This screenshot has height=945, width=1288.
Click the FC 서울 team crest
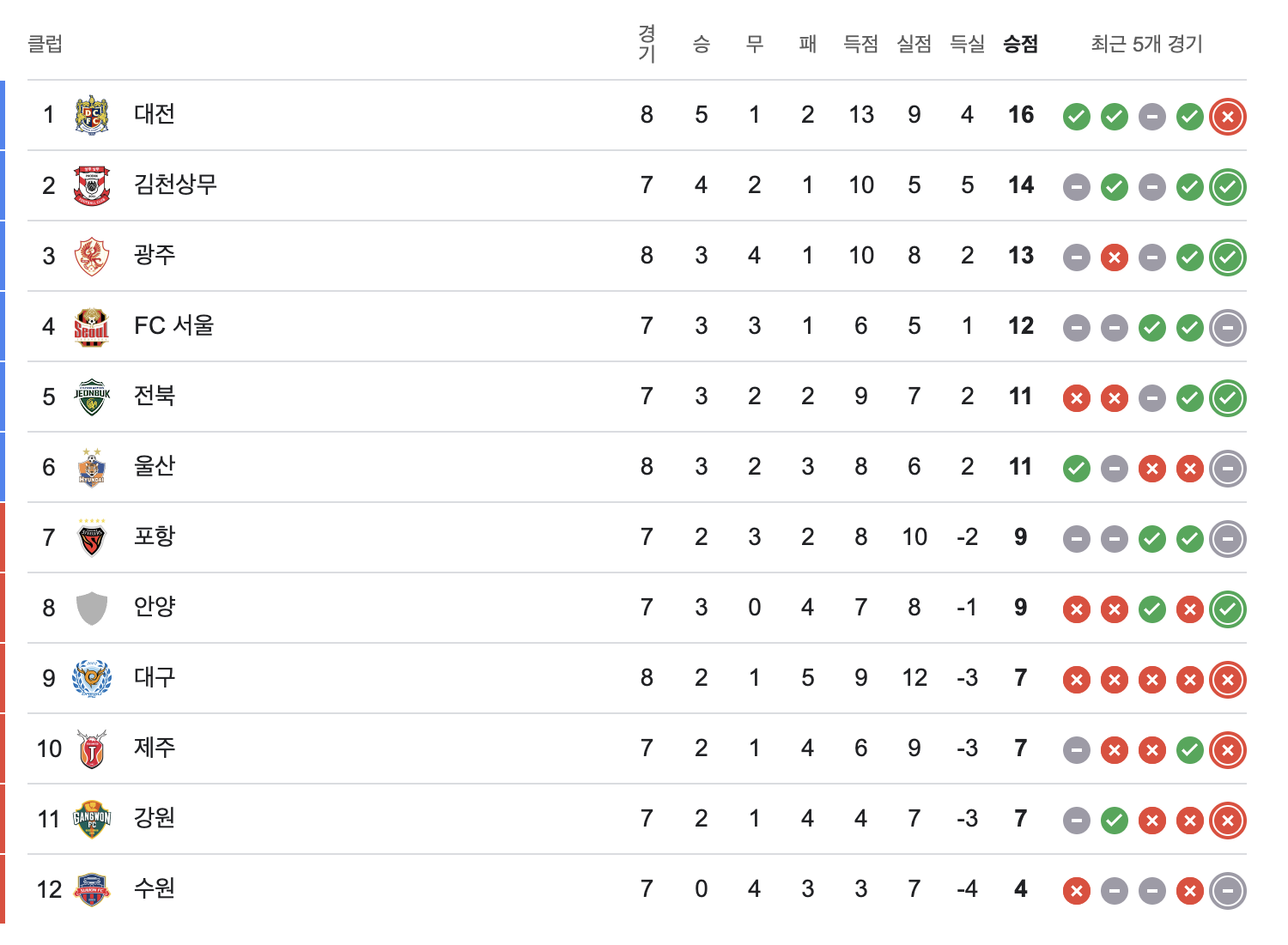[x=92, y=326]
